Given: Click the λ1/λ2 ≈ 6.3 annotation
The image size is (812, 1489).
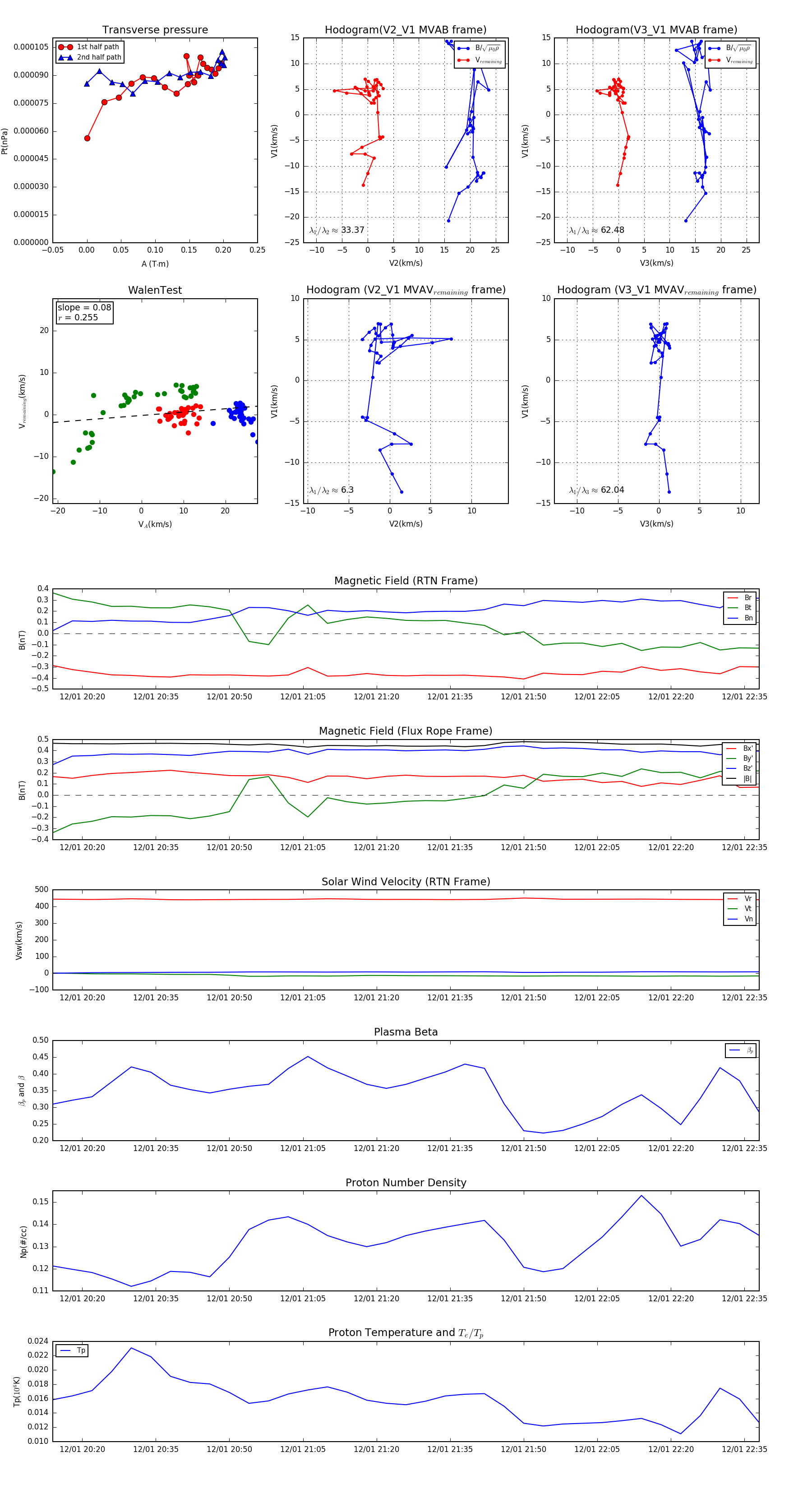Looking at the screenshot, I should coord(331,490).
